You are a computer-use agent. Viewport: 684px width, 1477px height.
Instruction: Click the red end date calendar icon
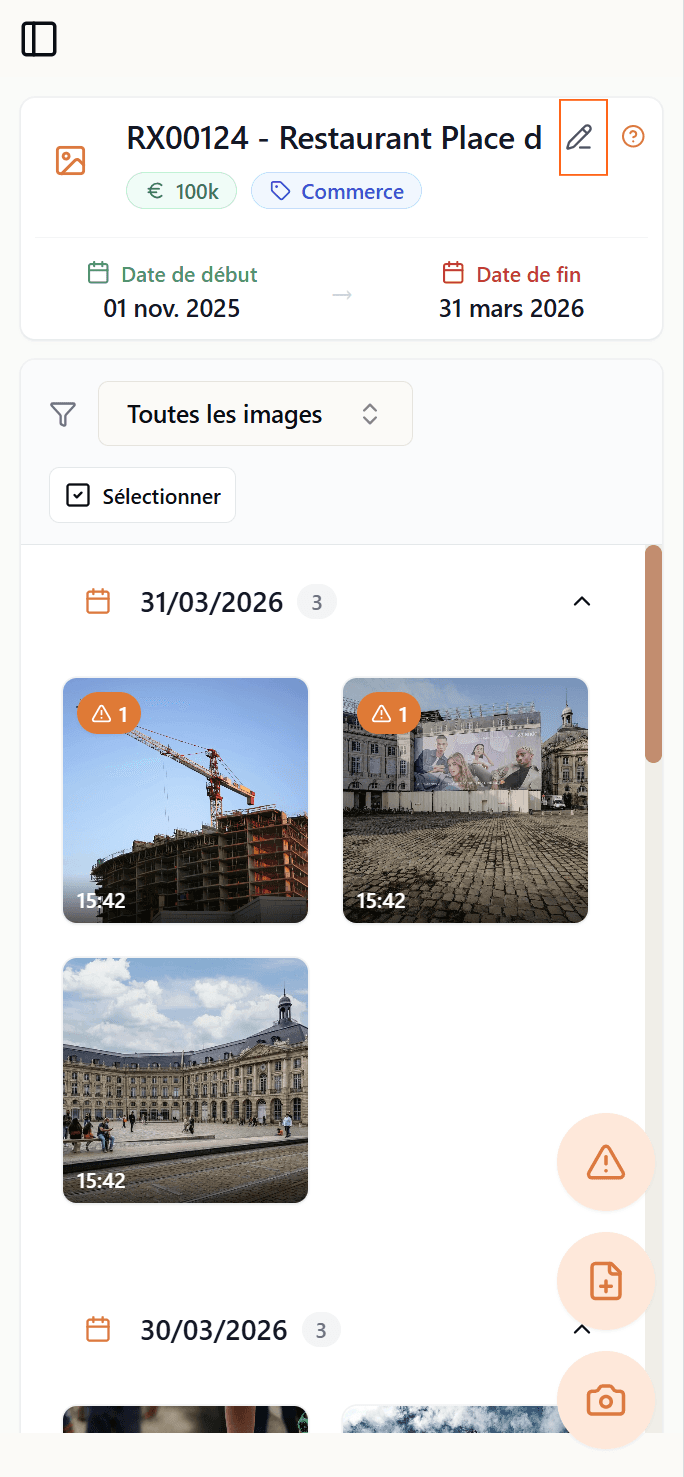pos(453,273)
